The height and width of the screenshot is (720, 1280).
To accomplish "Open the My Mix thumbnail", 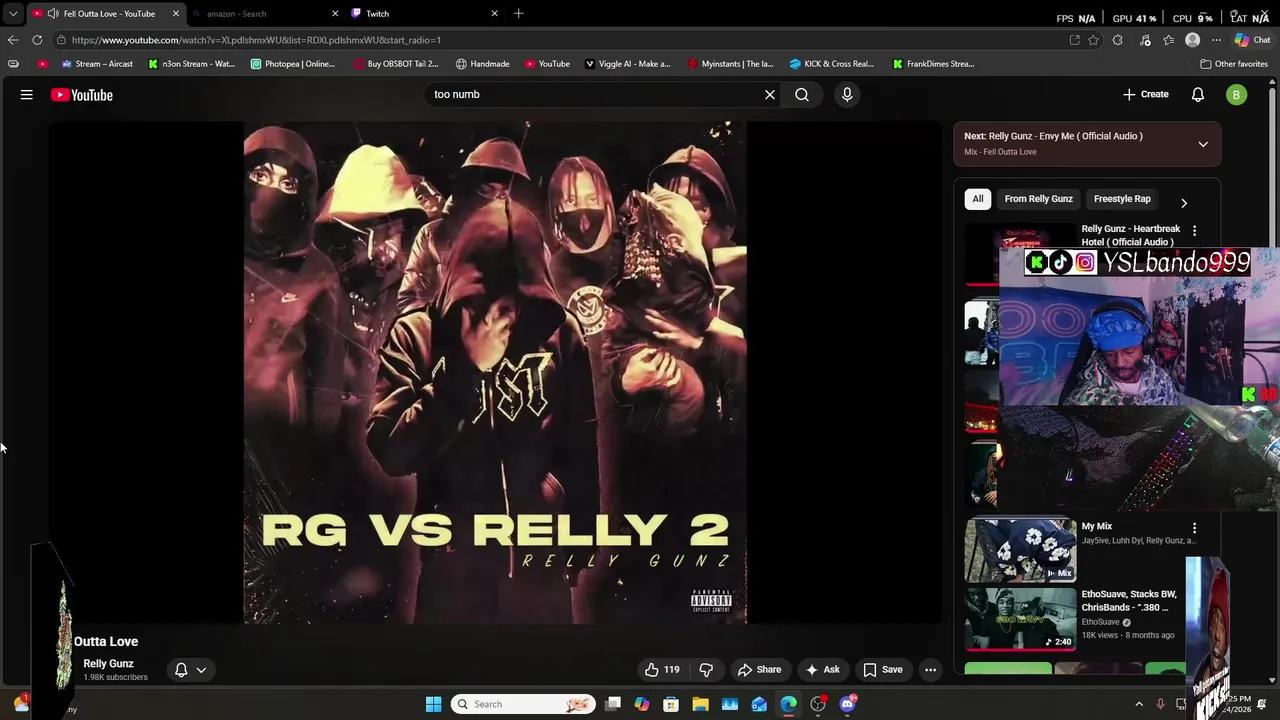I will (1020, 550).
